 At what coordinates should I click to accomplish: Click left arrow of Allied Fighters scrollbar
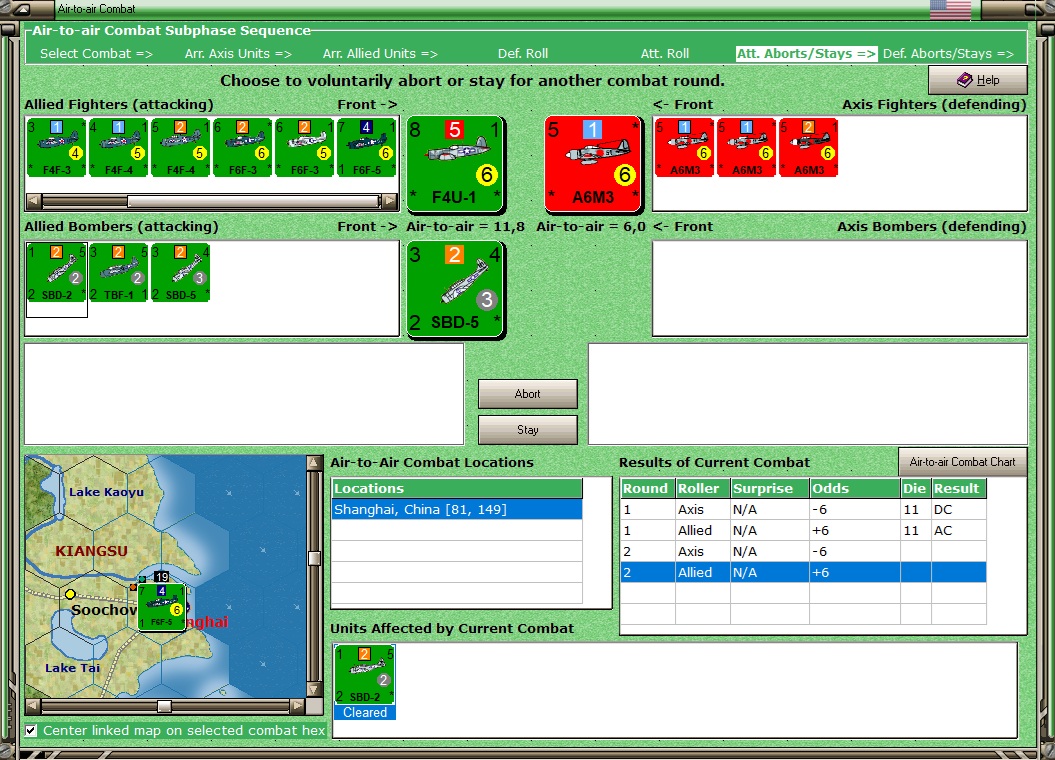click(33, 200)
